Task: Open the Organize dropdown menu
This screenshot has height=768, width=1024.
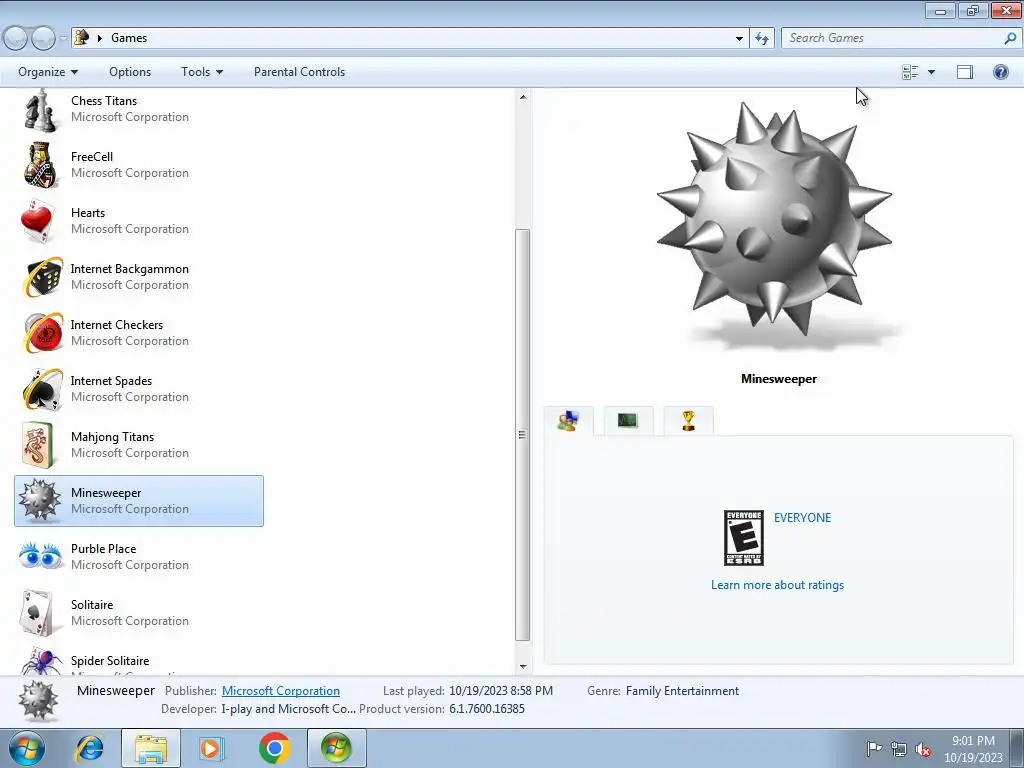Action: [48, 72]
